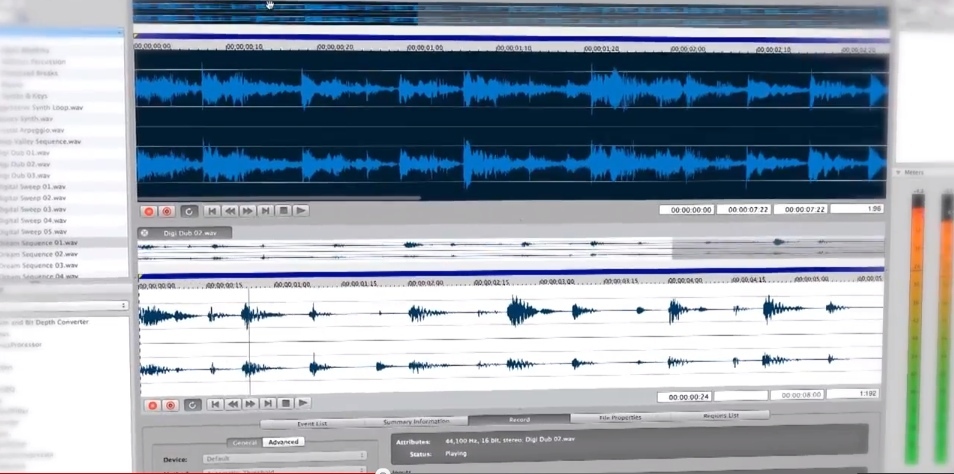Toggle loop playback in the upper transport bar
This screenshot has width=954, height=474.
(189, 211)
